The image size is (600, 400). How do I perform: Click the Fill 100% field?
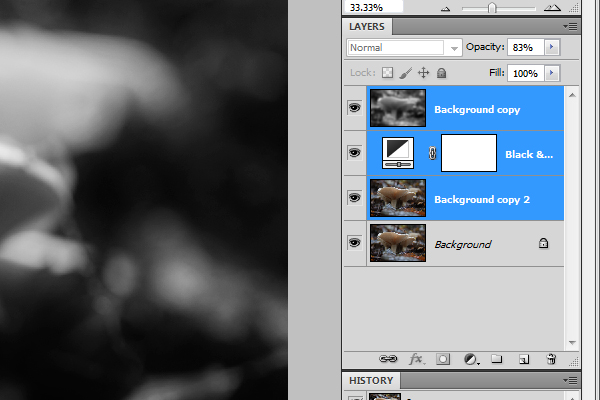525,73
